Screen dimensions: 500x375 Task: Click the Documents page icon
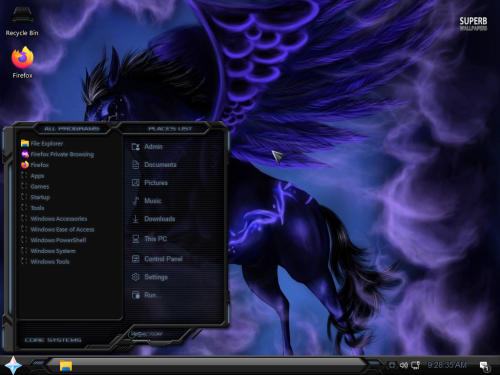[136, 165]
